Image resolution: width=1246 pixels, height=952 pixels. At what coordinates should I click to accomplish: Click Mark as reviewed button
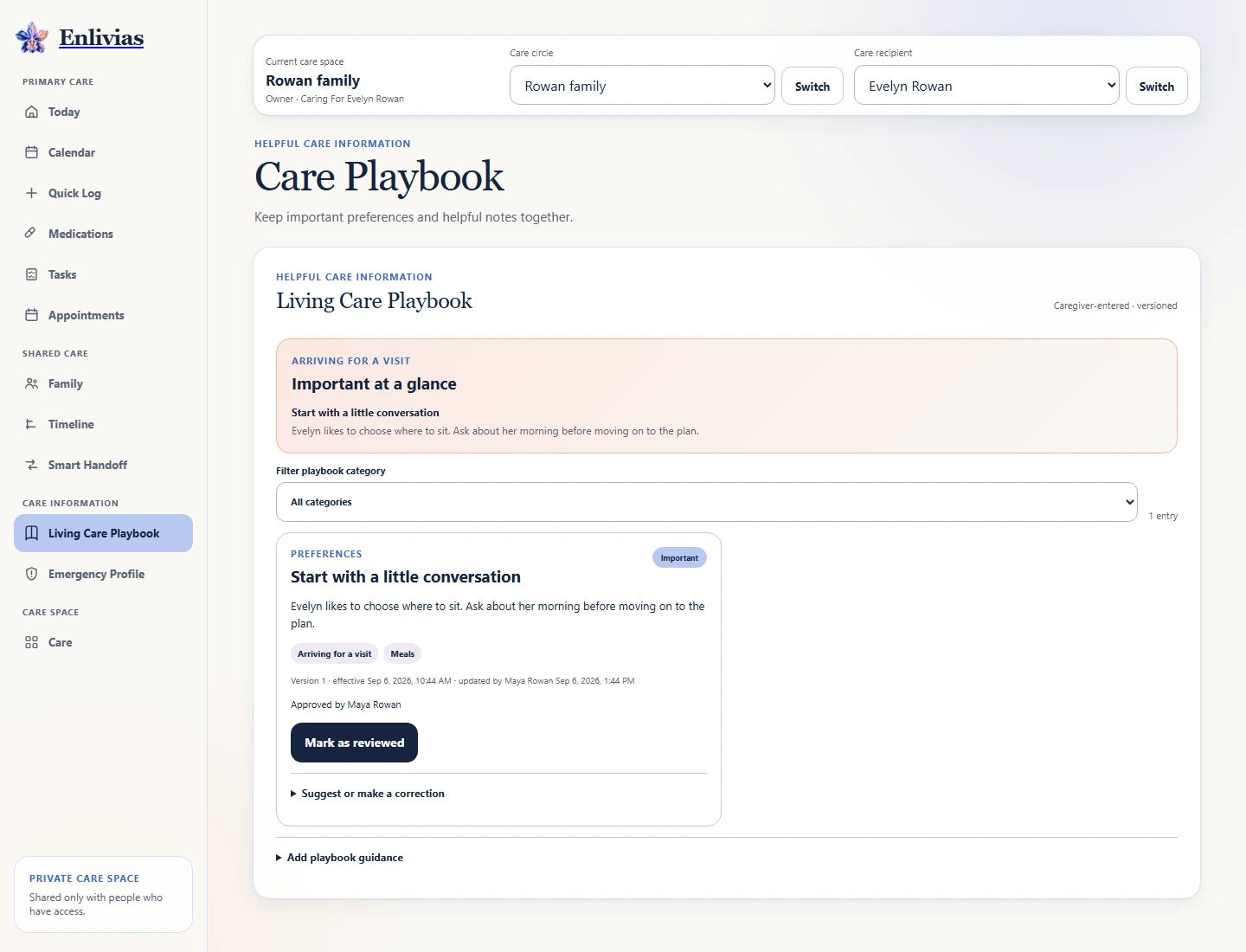[x=354, y=743]
